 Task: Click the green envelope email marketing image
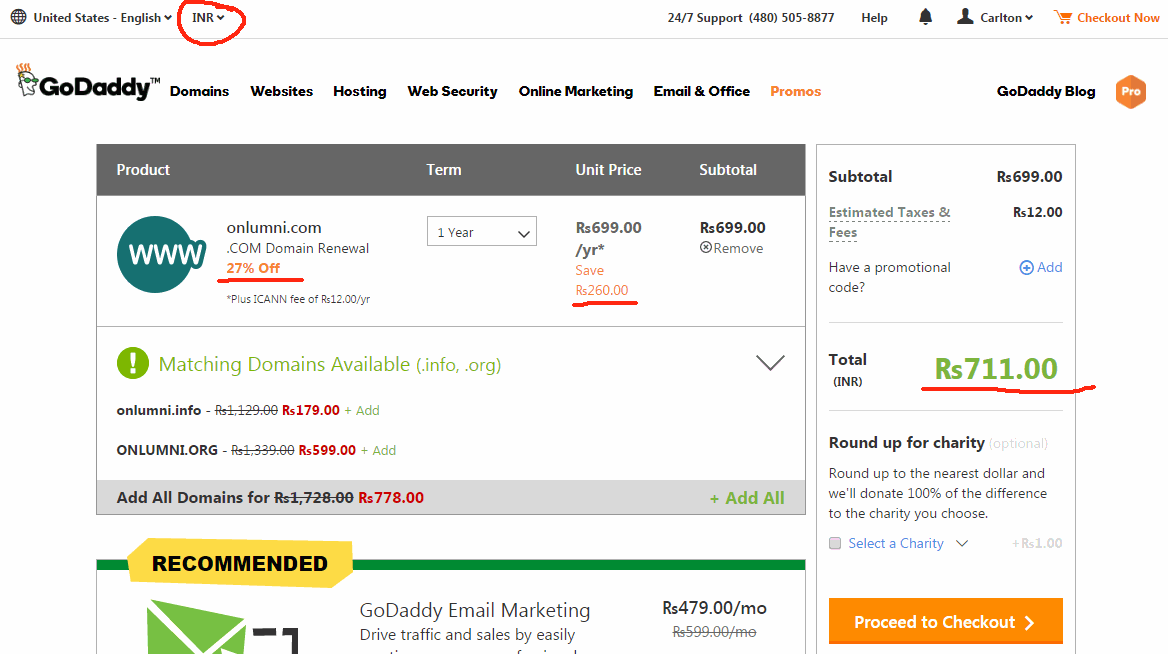click(x=196, y=627)
